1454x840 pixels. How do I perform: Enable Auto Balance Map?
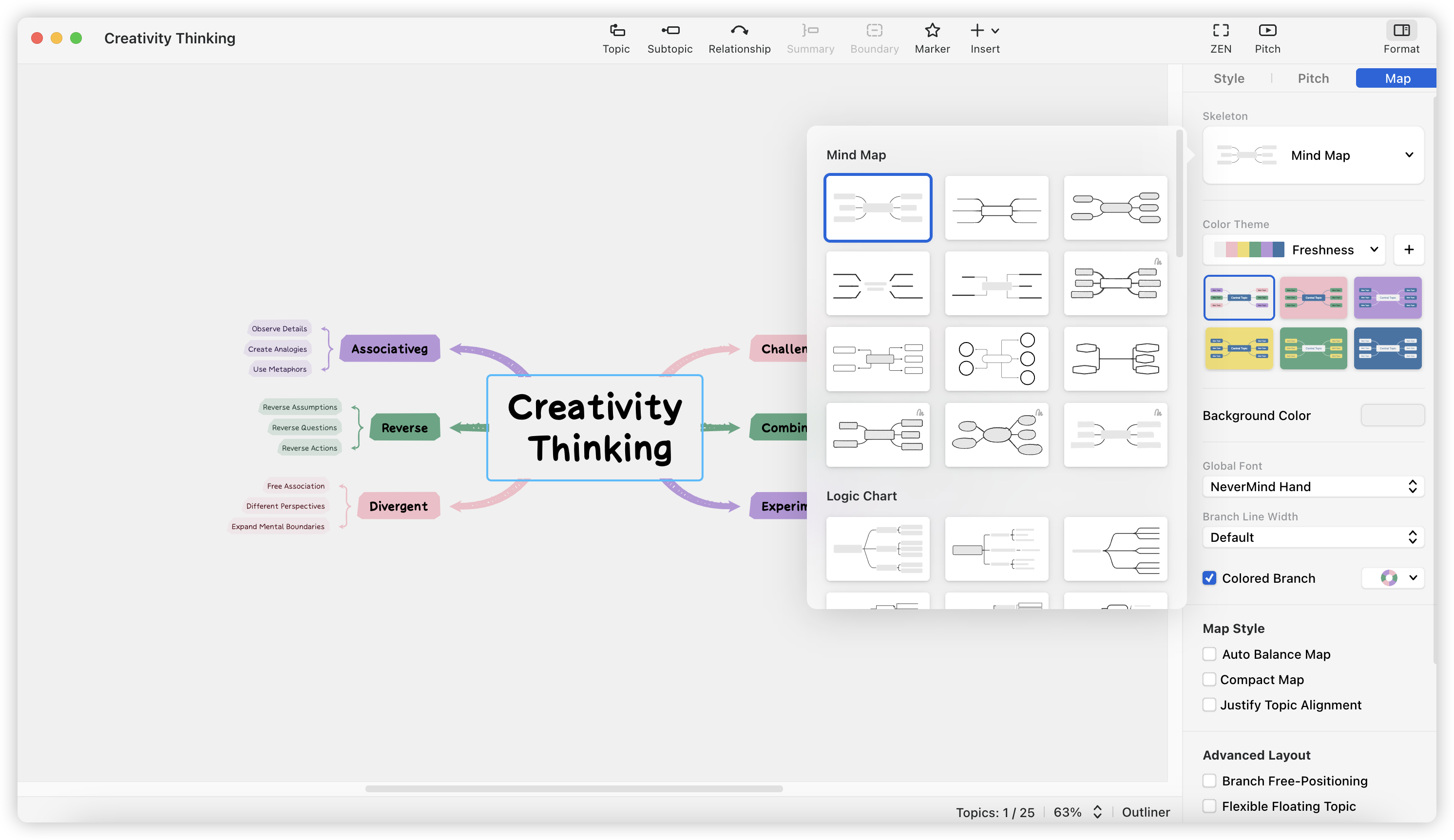click(1209, 654)
